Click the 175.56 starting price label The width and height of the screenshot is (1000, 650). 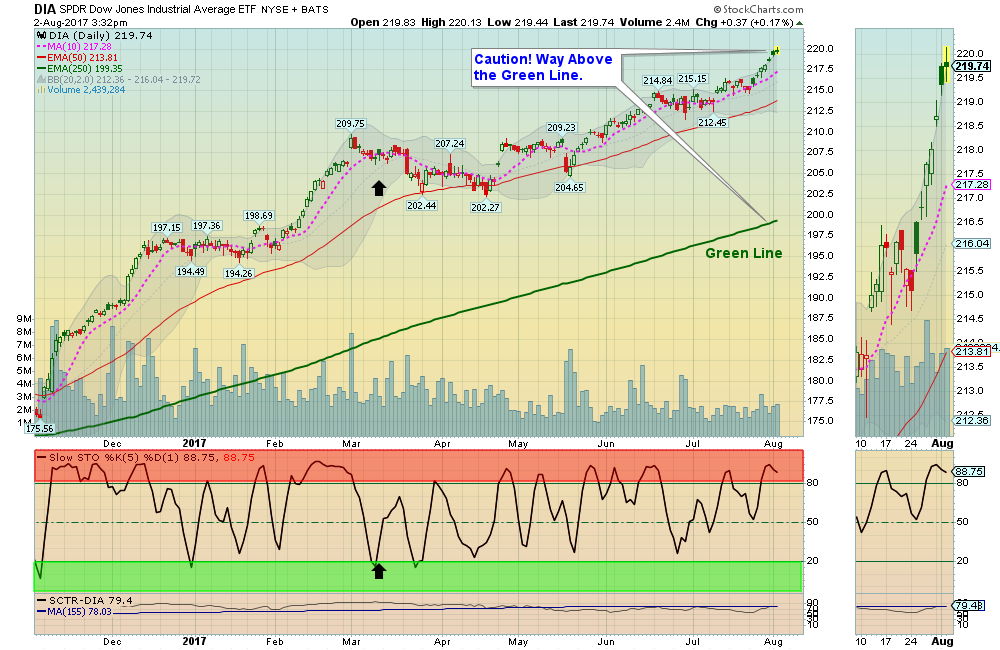click(x=40, y=429)
